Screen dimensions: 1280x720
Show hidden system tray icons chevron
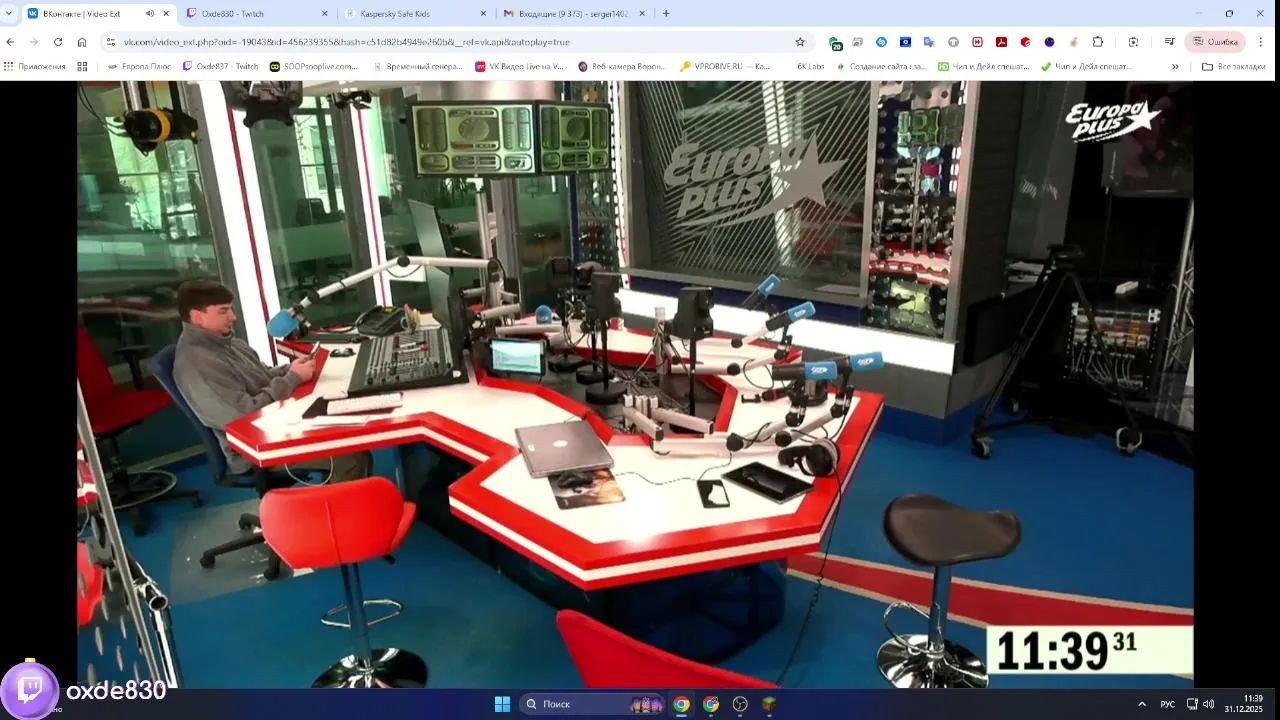[x=1142, y=704]
